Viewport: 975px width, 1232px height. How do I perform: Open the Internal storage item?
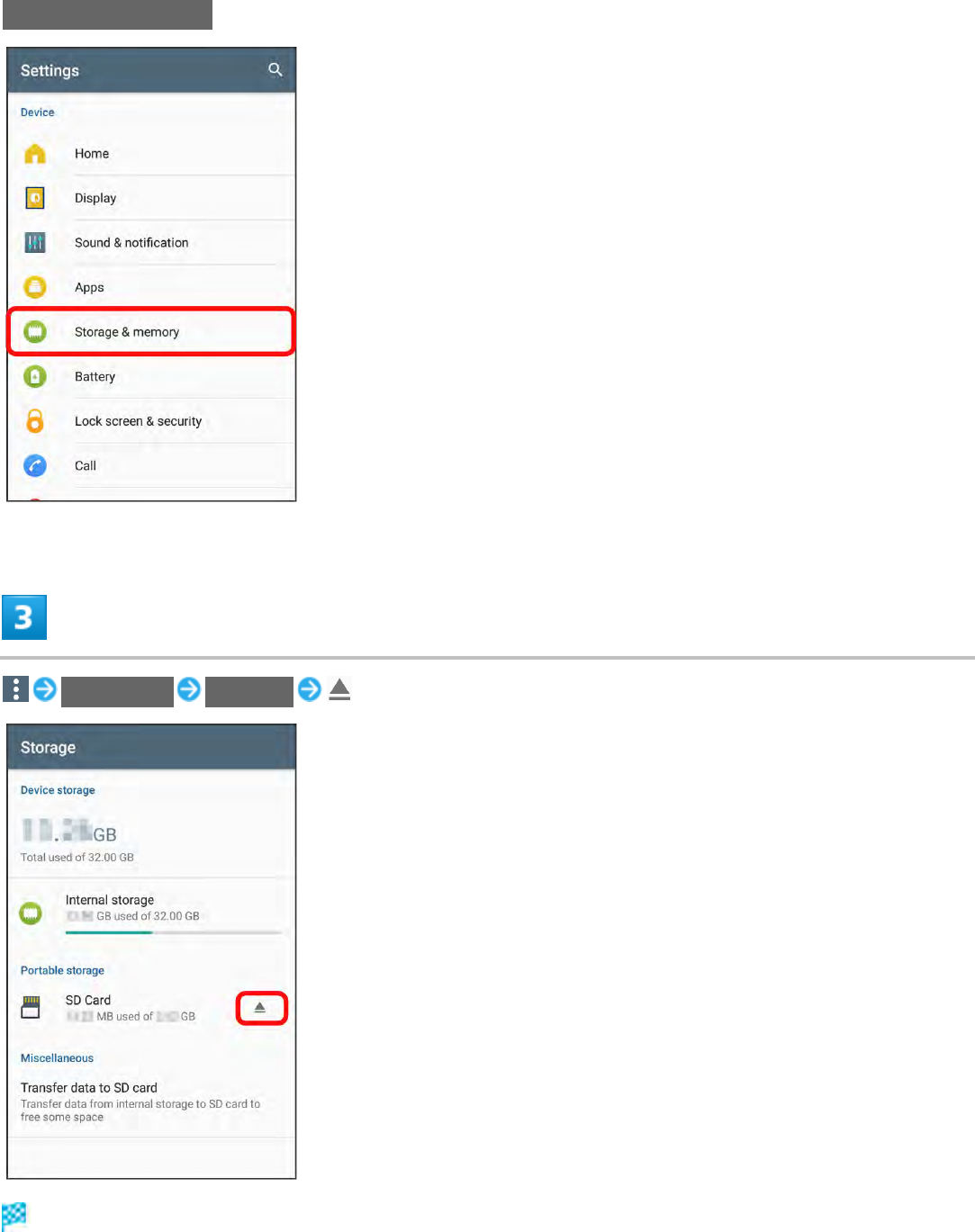click(151, 913)
